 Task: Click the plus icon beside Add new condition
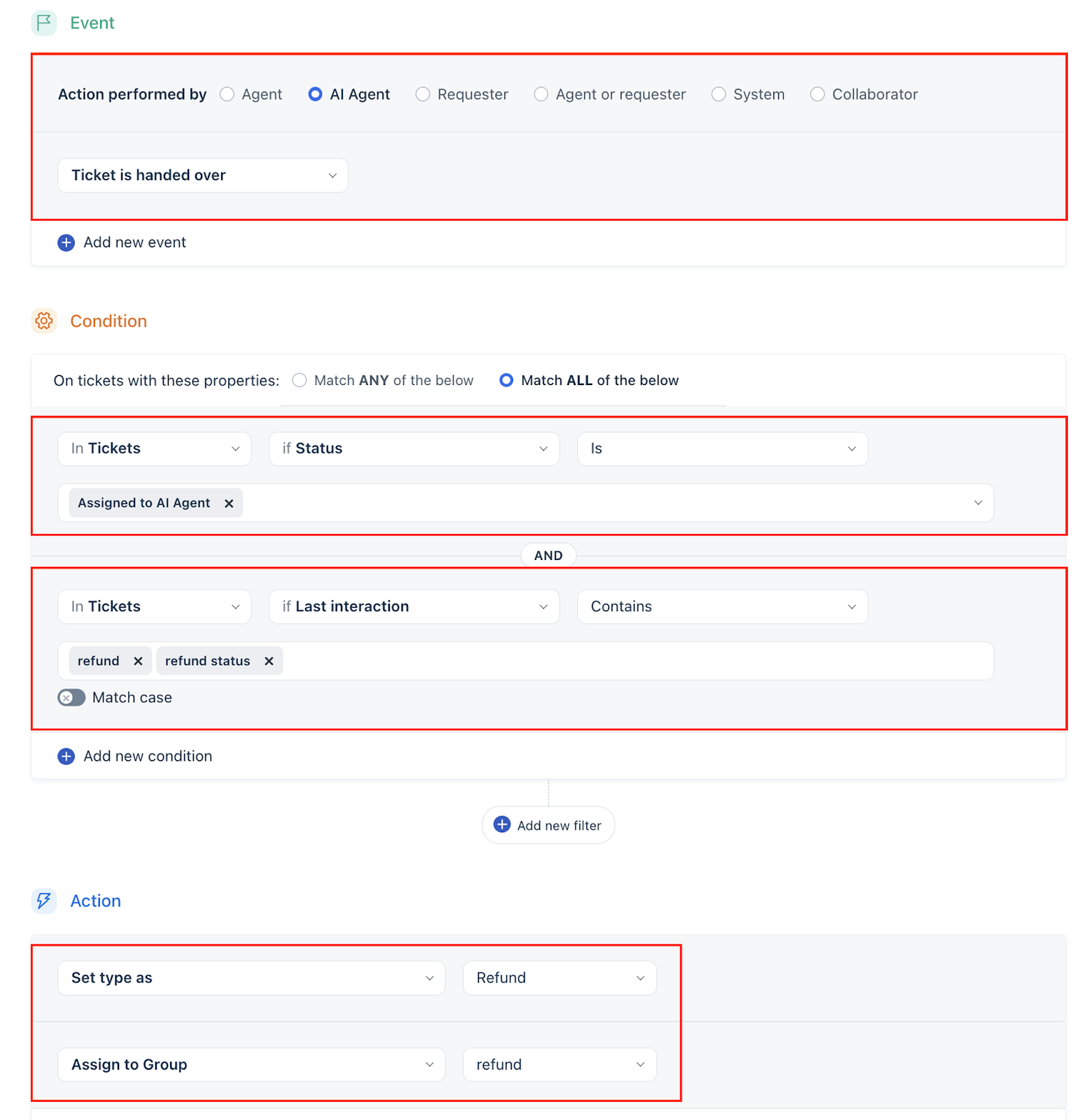(x=66, y=757)
